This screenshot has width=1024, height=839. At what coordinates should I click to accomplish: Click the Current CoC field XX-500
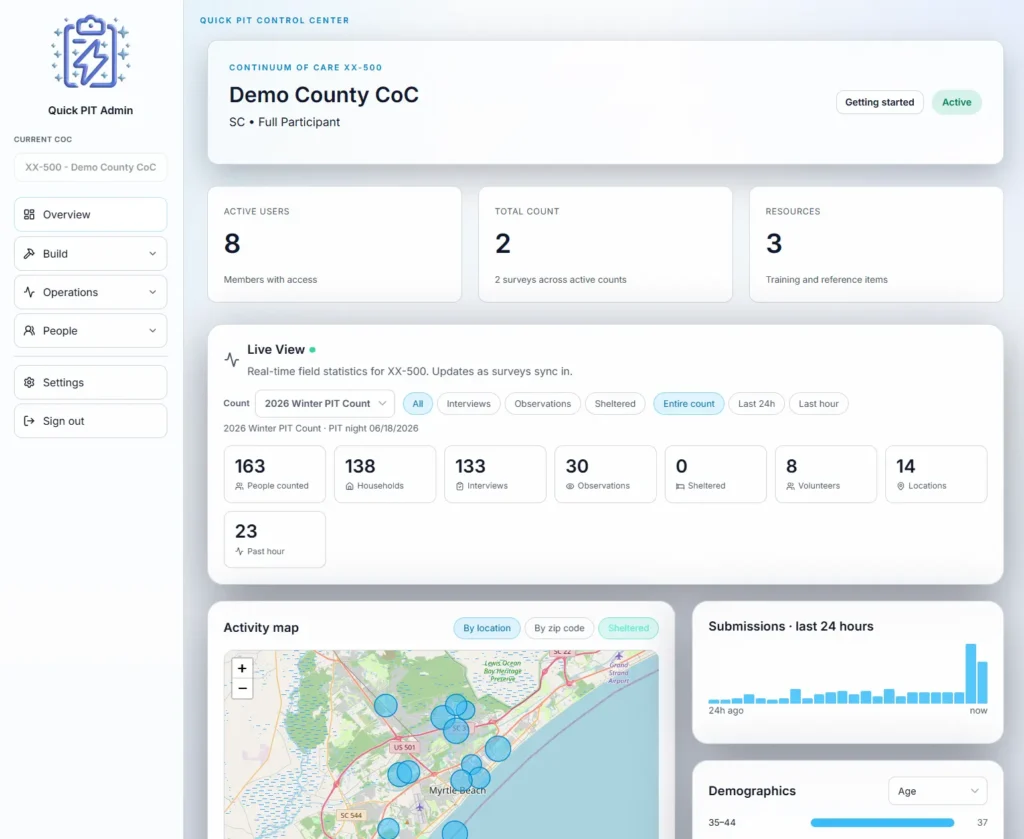pyautogui.click(x=90, y=167)
